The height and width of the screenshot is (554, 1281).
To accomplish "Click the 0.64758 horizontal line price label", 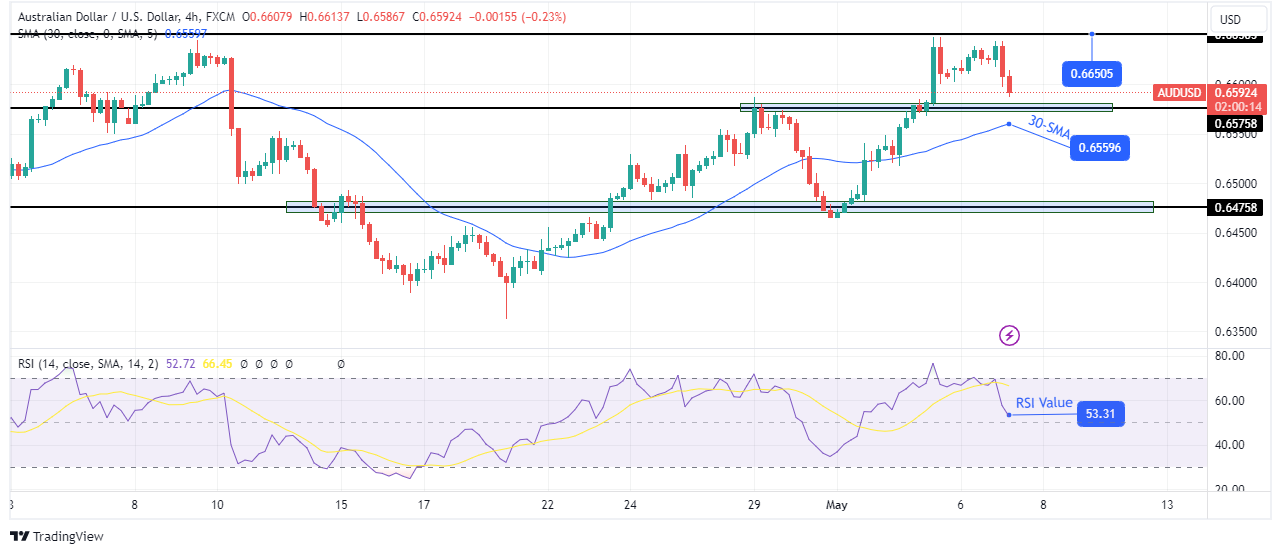I will point(1237,207).
